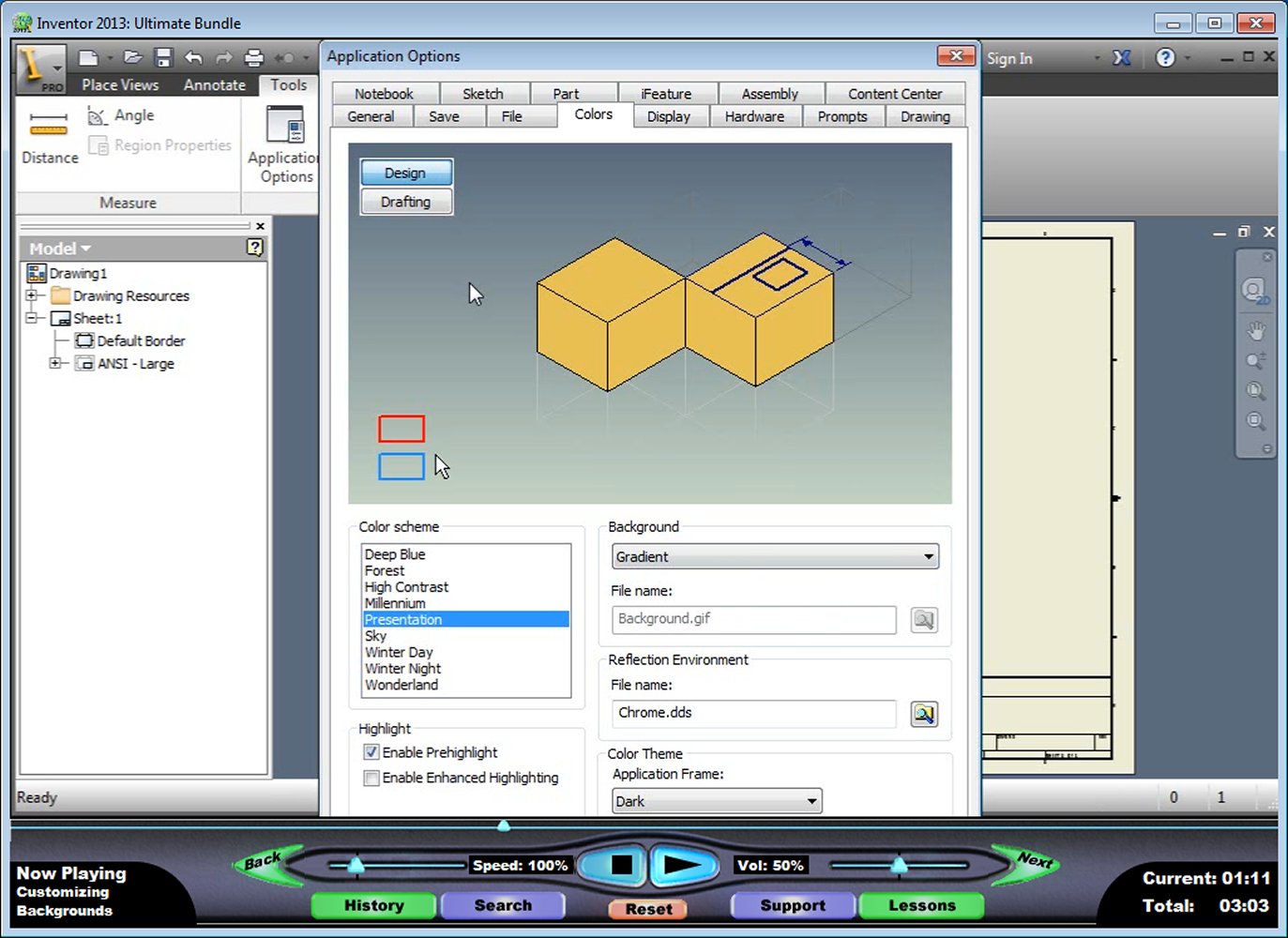
Task: Open the Annotate ribbon tab
Action: click(x=214, y=84)
